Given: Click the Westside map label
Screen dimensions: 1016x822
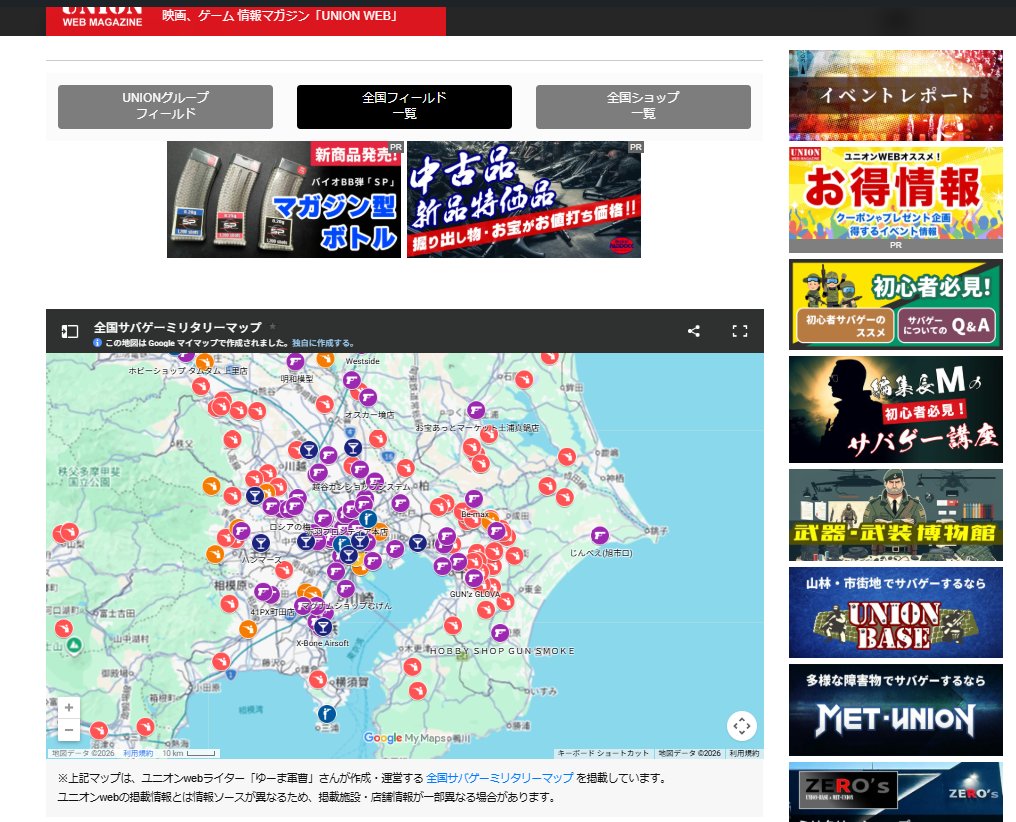Looking at the screenshot, I should 362,361.
